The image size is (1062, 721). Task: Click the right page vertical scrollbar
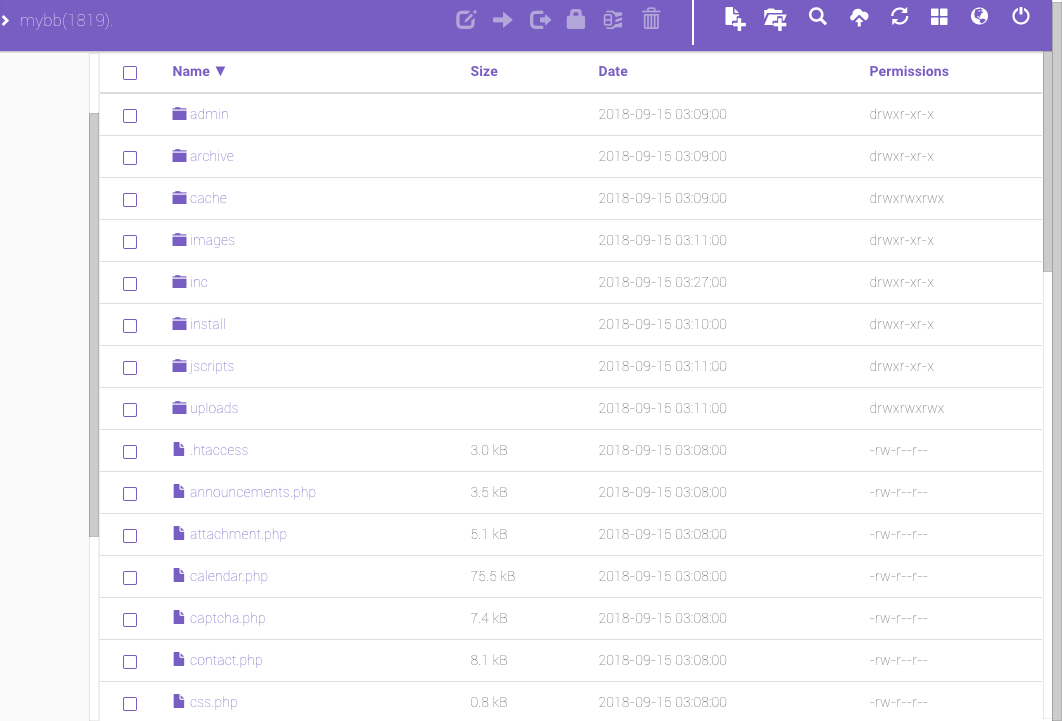(x=1048, y=162)
